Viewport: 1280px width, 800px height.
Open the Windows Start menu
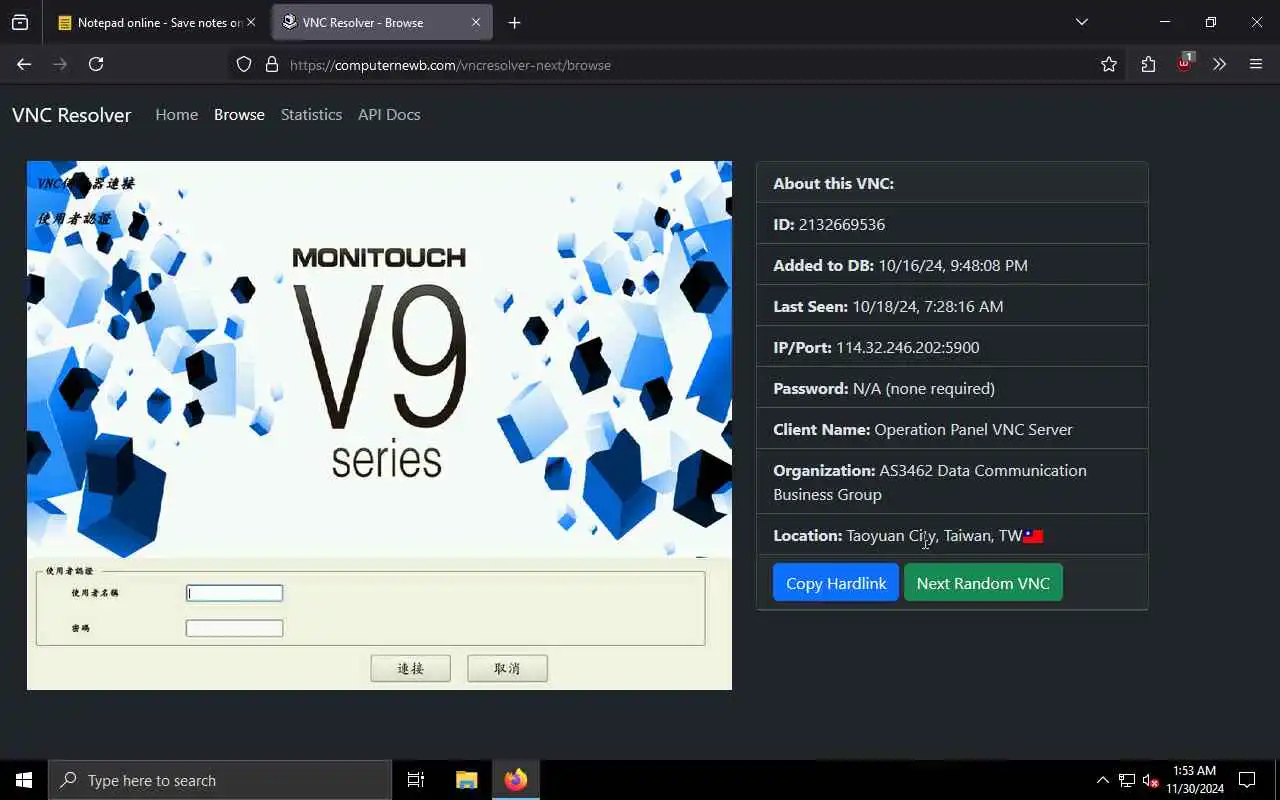(x=24, y=780)
